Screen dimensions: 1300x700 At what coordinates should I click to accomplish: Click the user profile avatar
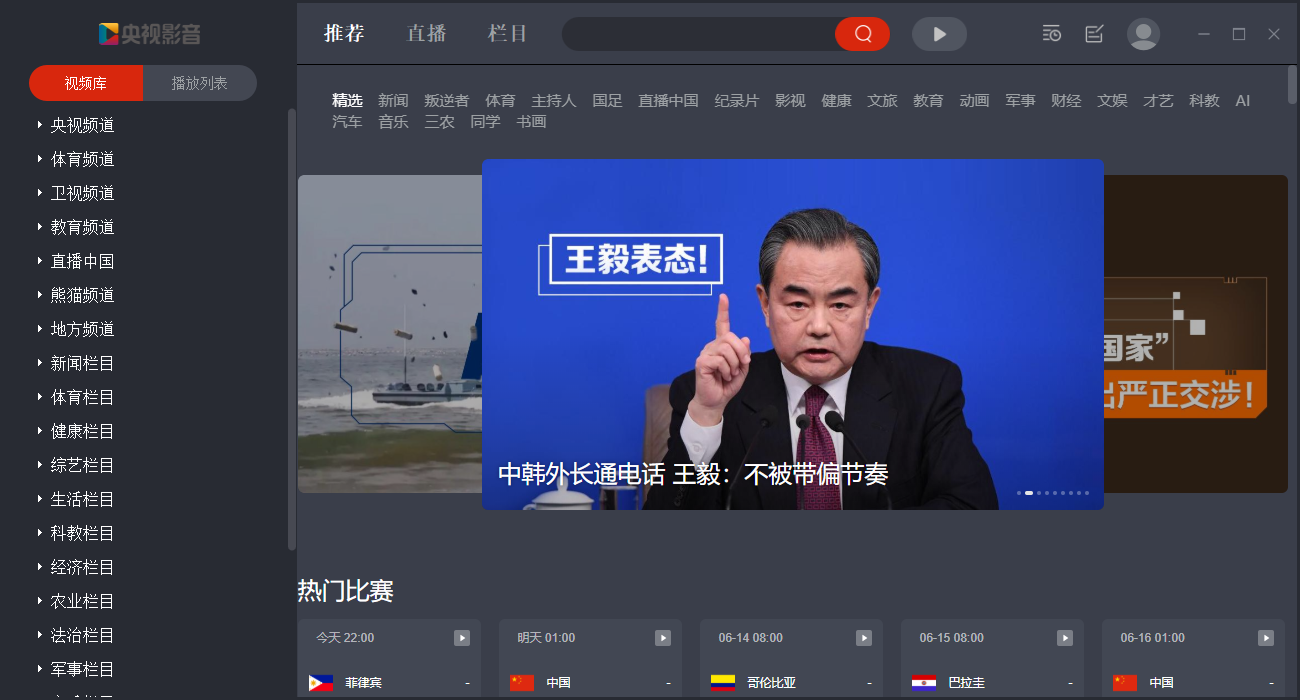point(1143,34)
